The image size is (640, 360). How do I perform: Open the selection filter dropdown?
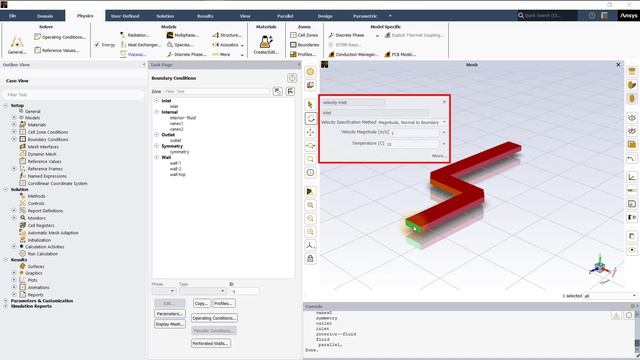[610, 296]
